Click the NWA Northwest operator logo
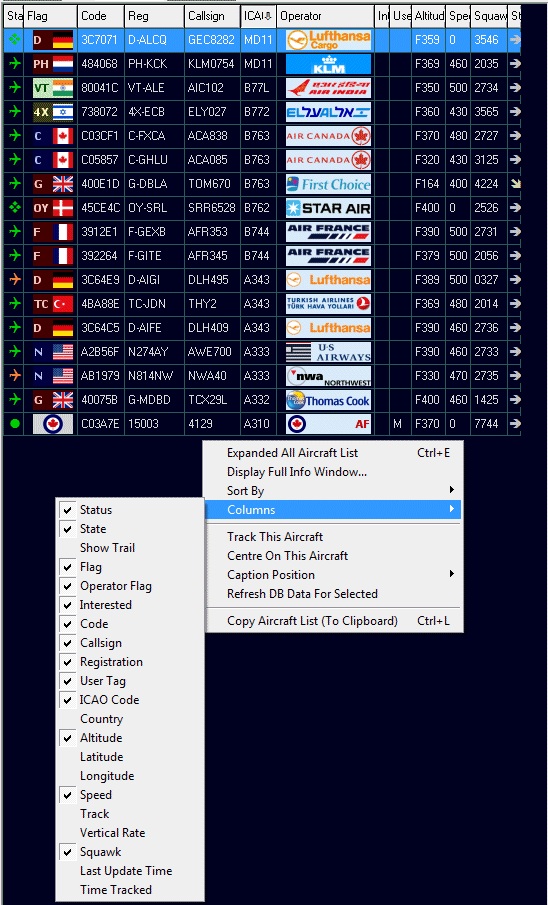 (328, 376)
